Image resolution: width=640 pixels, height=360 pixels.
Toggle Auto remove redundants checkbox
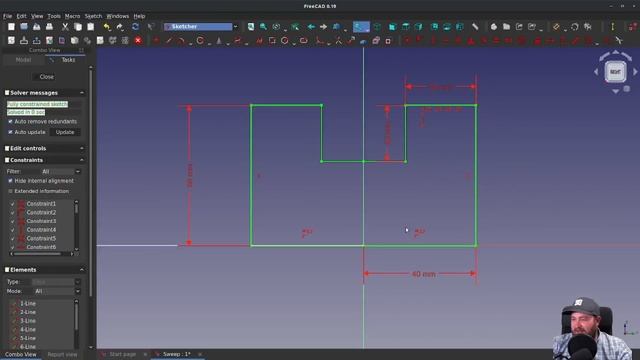click(x=11, y=122)
